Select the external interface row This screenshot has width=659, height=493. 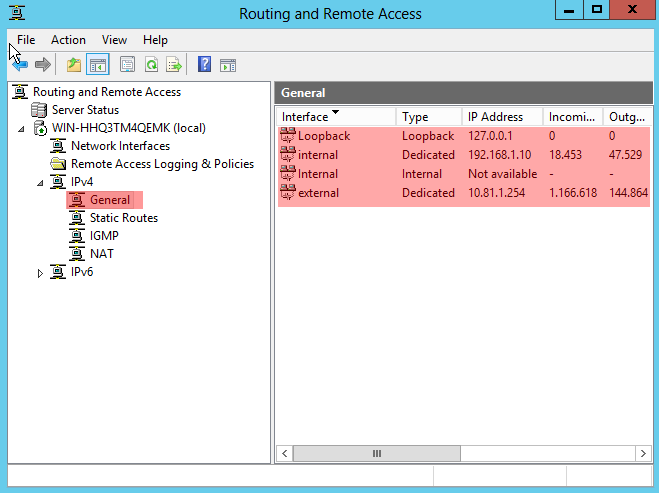pyautogui.click(x=318, y=193)
